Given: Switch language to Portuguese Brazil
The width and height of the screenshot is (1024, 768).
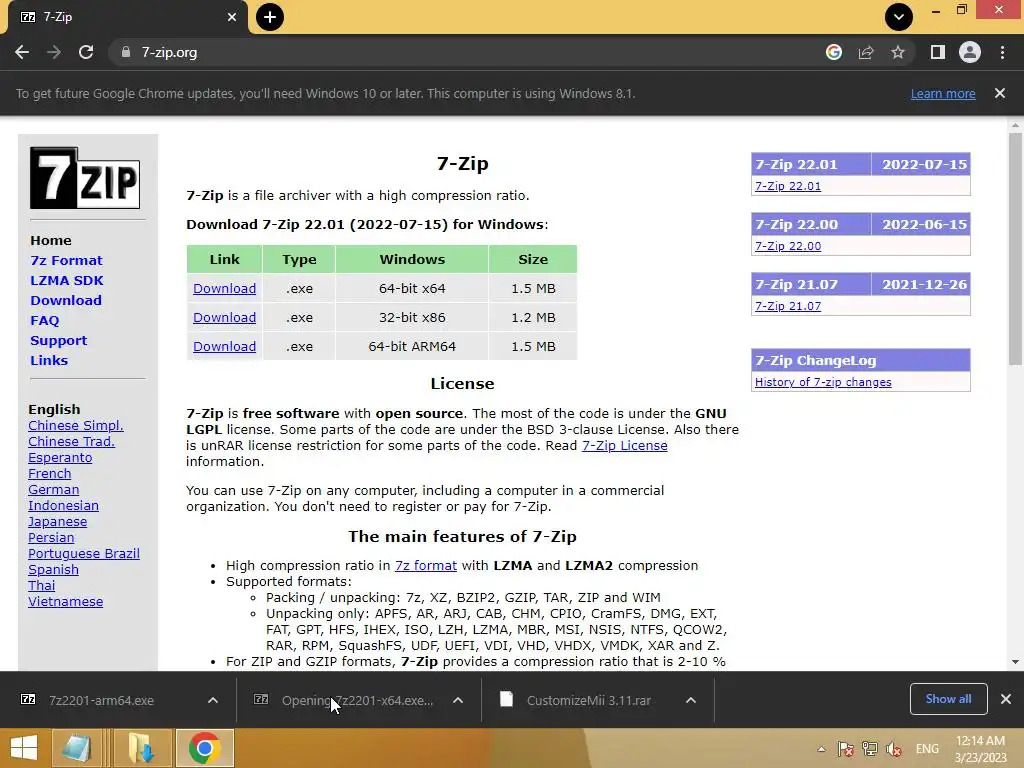Looking at the screenshot, I should point(84,554).
